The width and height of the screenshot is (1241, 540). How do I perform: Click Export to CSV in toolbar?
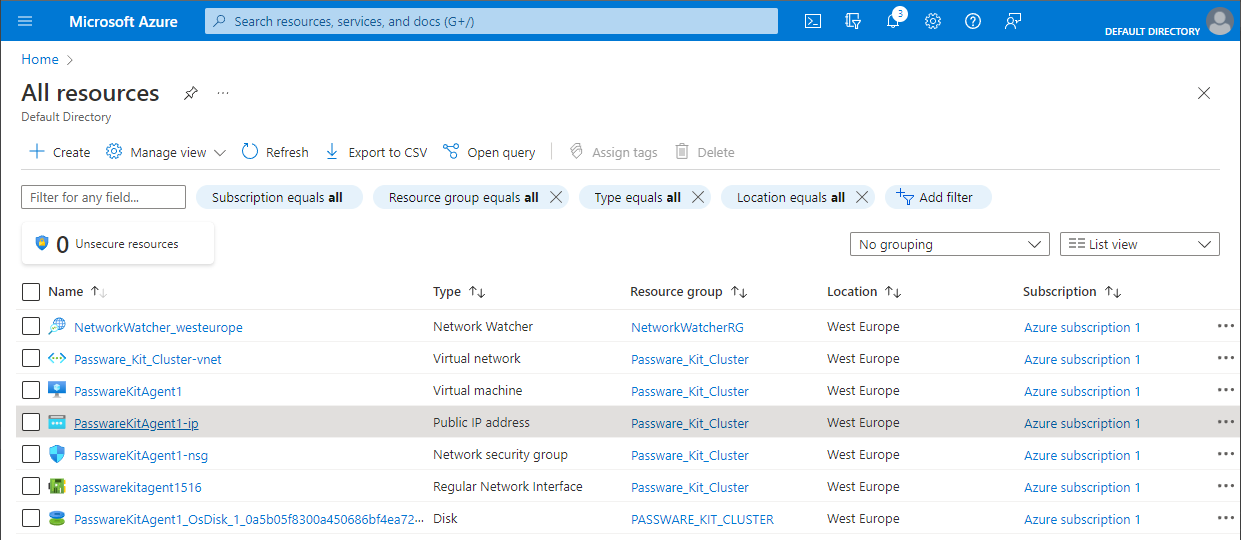[376, 152]
